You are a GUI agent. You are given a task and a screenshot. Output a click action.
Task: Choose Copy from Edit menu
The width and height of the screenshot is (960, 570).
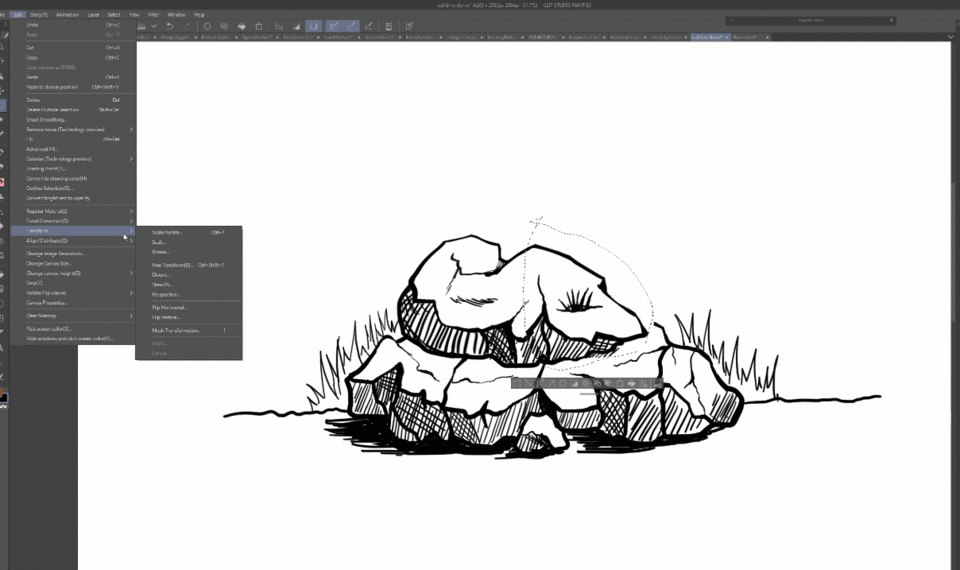[x=73, y=58]
